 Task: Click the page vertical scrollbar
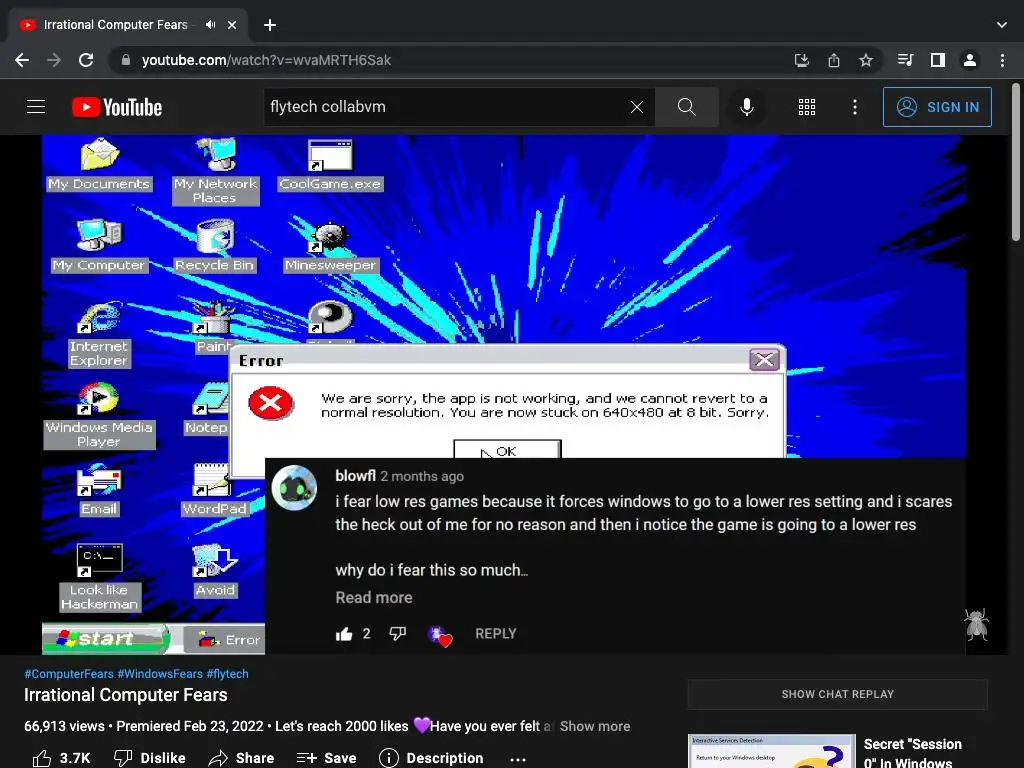[x=1016, y=163]
